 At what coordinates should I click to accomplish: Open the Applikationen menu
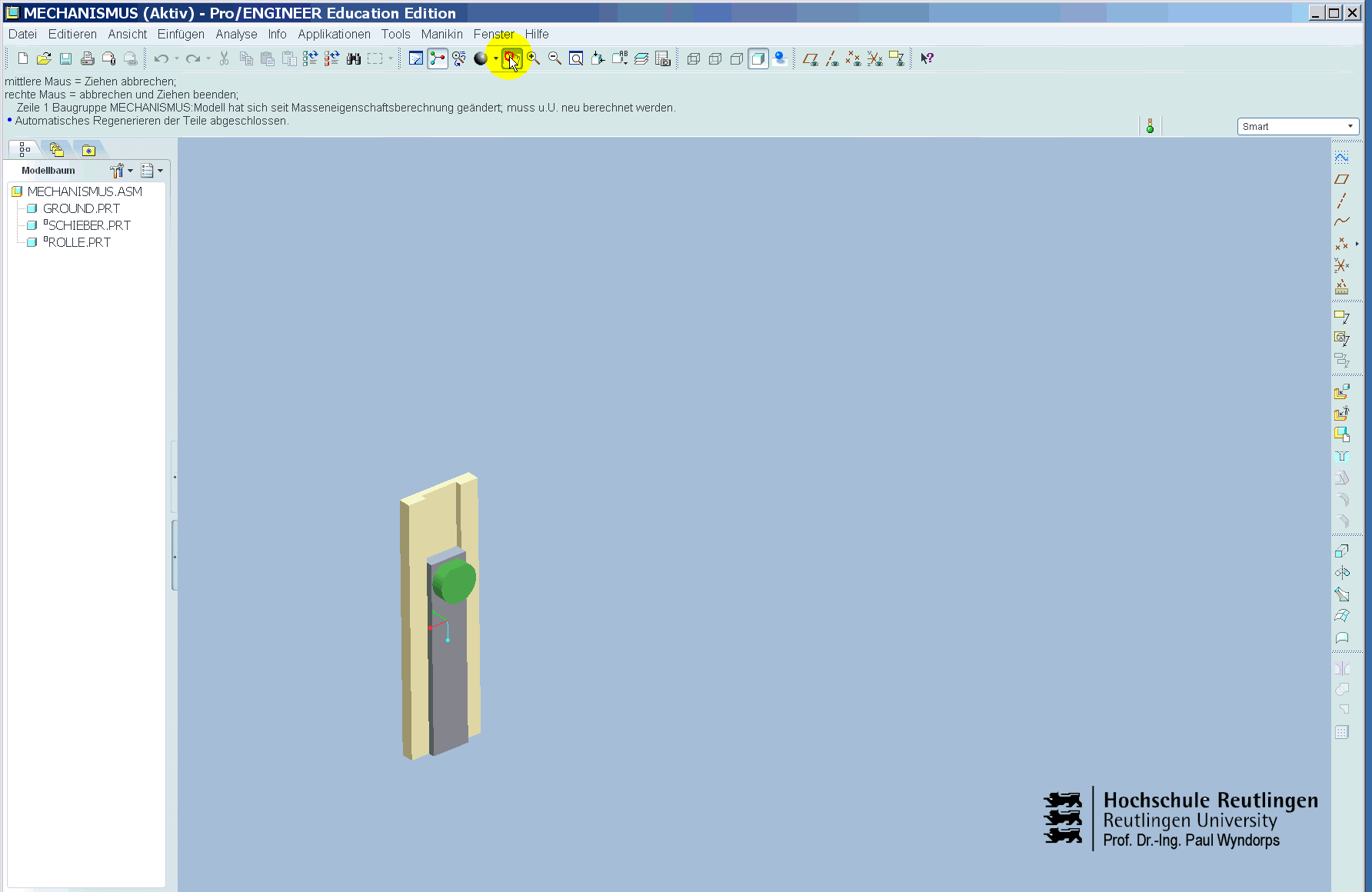click(334, 35)
